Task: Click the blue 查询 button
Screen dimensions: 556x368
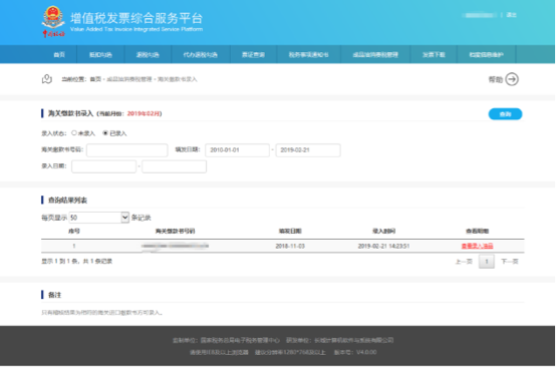Action: [x=505, y=114]
